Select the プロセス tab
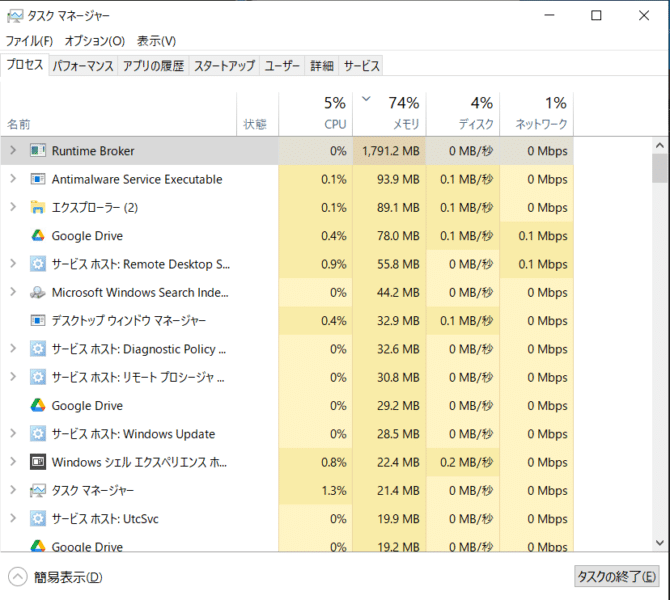 (25, 65)
